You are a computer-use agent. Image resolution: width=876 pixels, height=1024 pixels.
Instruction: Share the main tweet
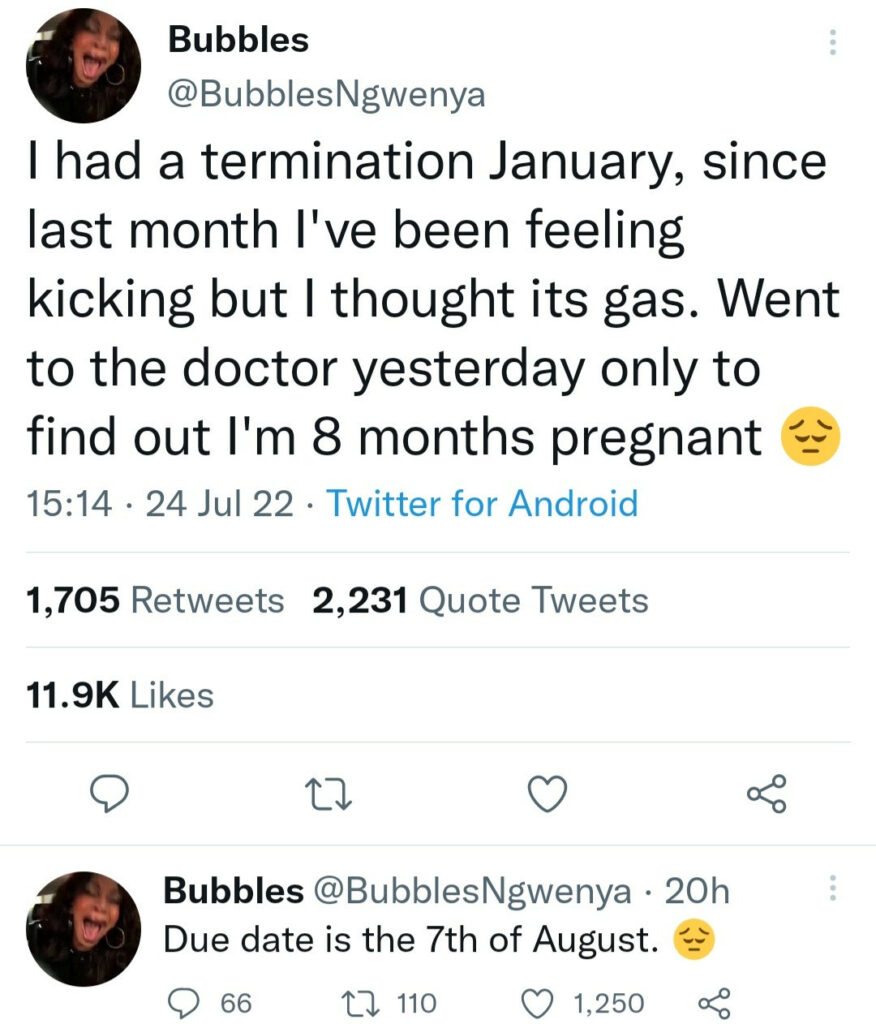pos(767,794)
